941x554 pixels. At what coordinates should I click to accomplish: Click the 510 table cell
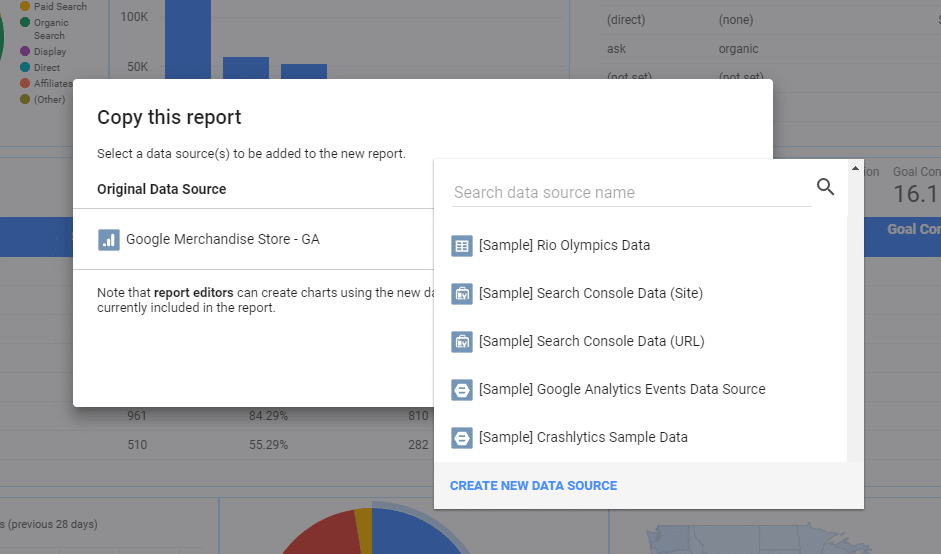137,445
